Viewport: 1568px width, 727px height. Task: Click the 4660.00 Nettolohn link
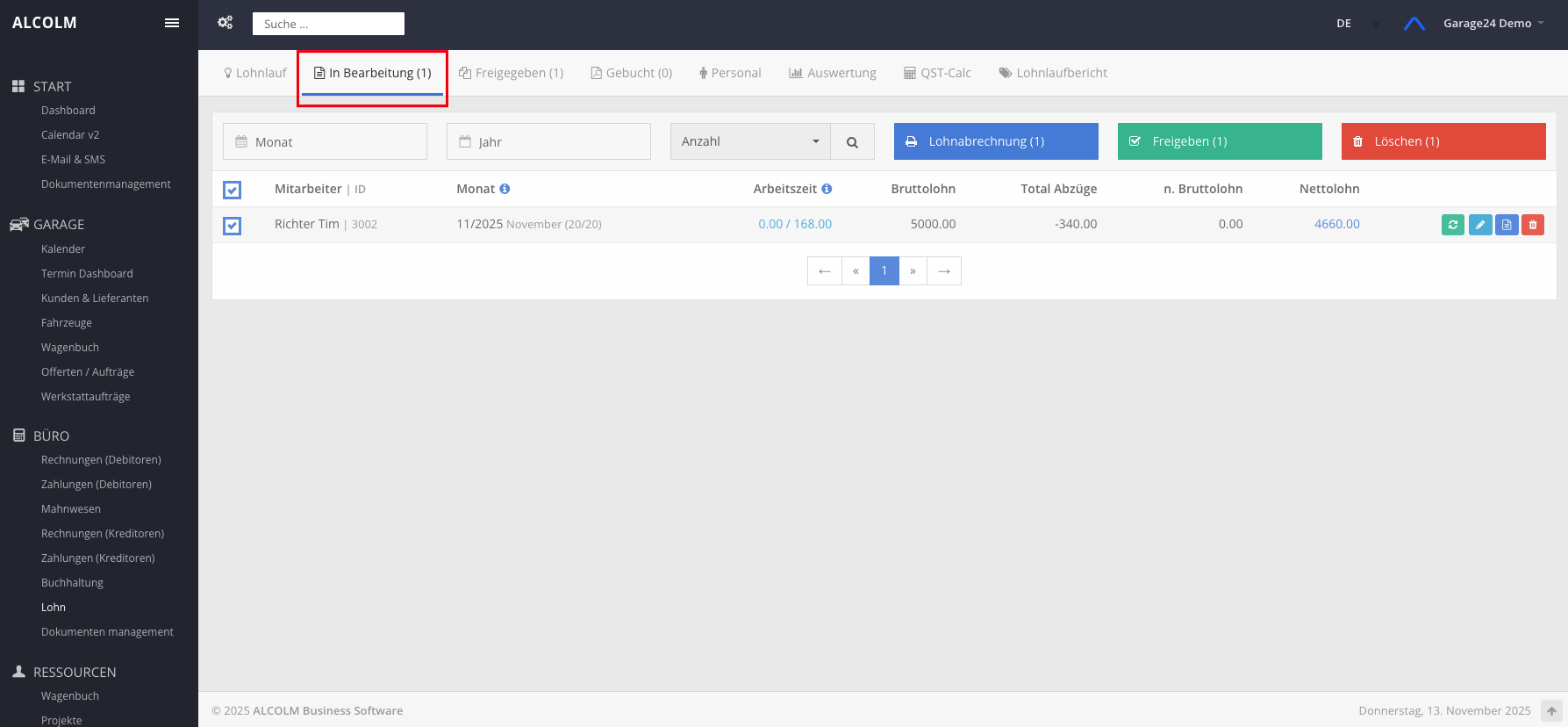coord(1336,224)
